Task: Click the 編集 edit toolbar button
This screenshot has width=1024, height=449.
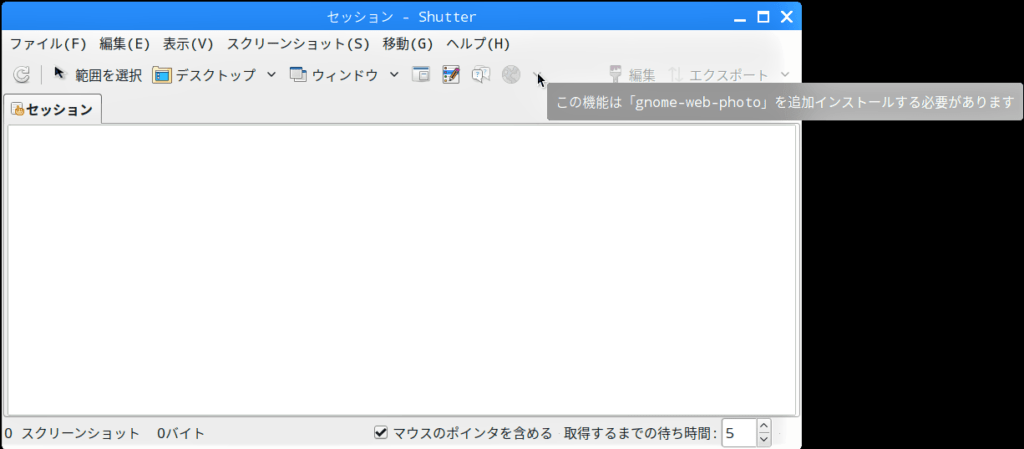Action: 632,75
